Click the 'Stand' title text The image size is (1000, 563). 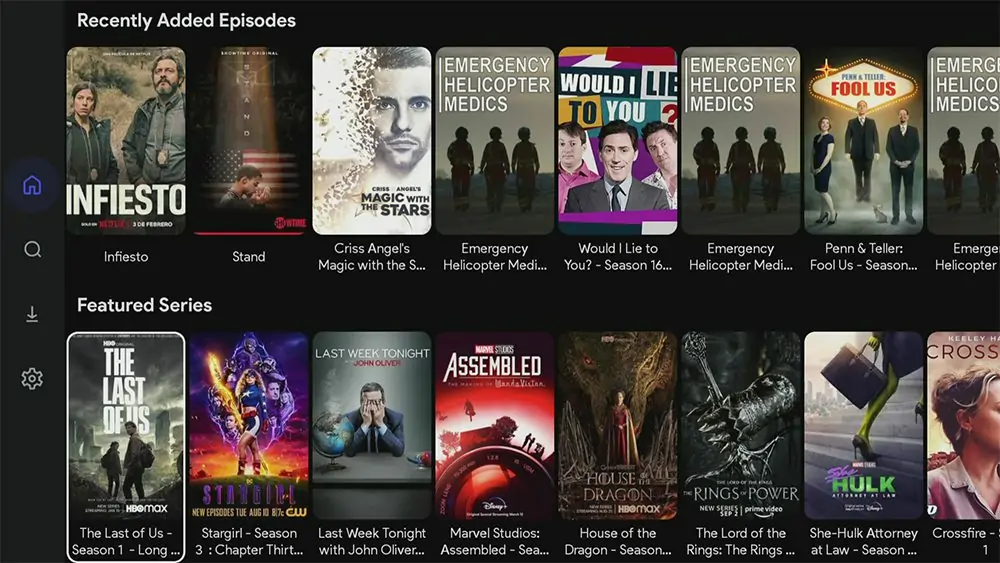click(249, 257)
